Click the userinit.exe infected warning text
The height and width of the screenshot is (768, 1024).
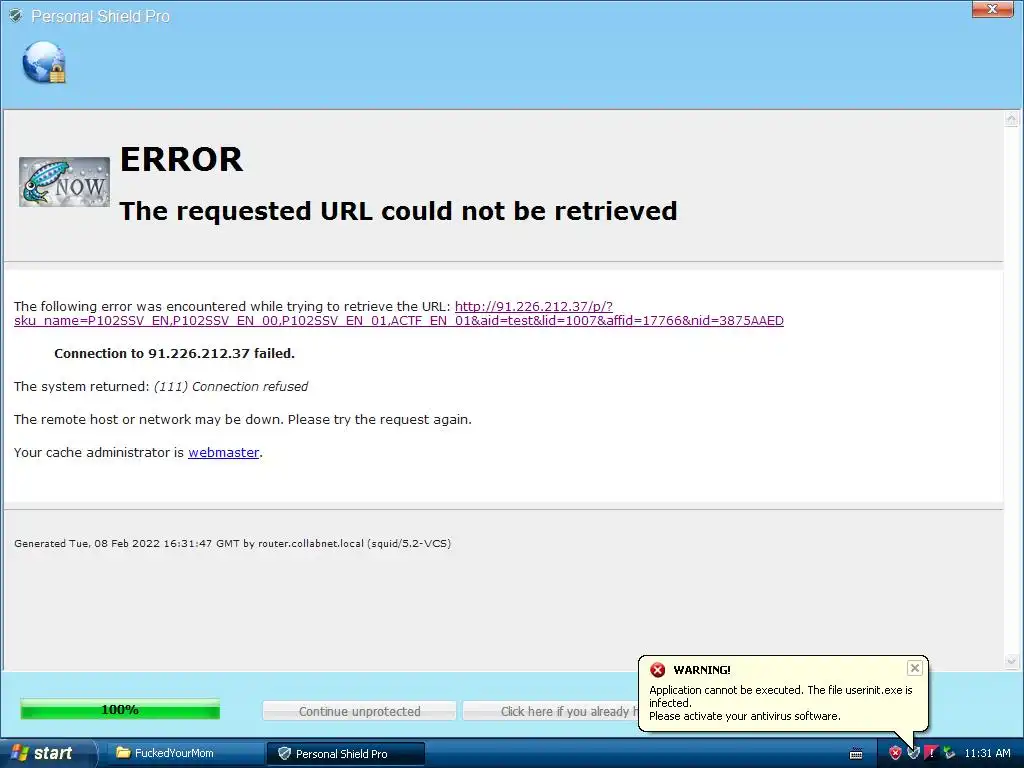coord(780,703)
